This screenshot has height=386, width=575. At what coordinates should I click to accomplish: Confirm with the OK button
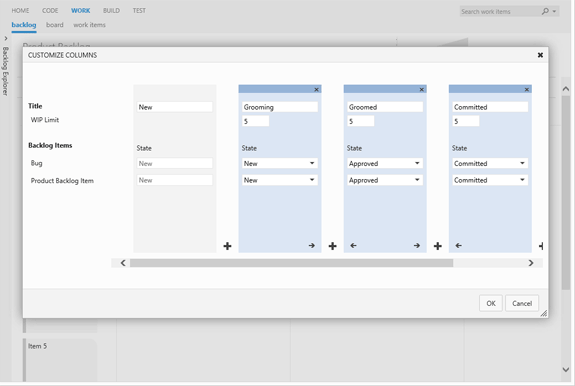491,303
